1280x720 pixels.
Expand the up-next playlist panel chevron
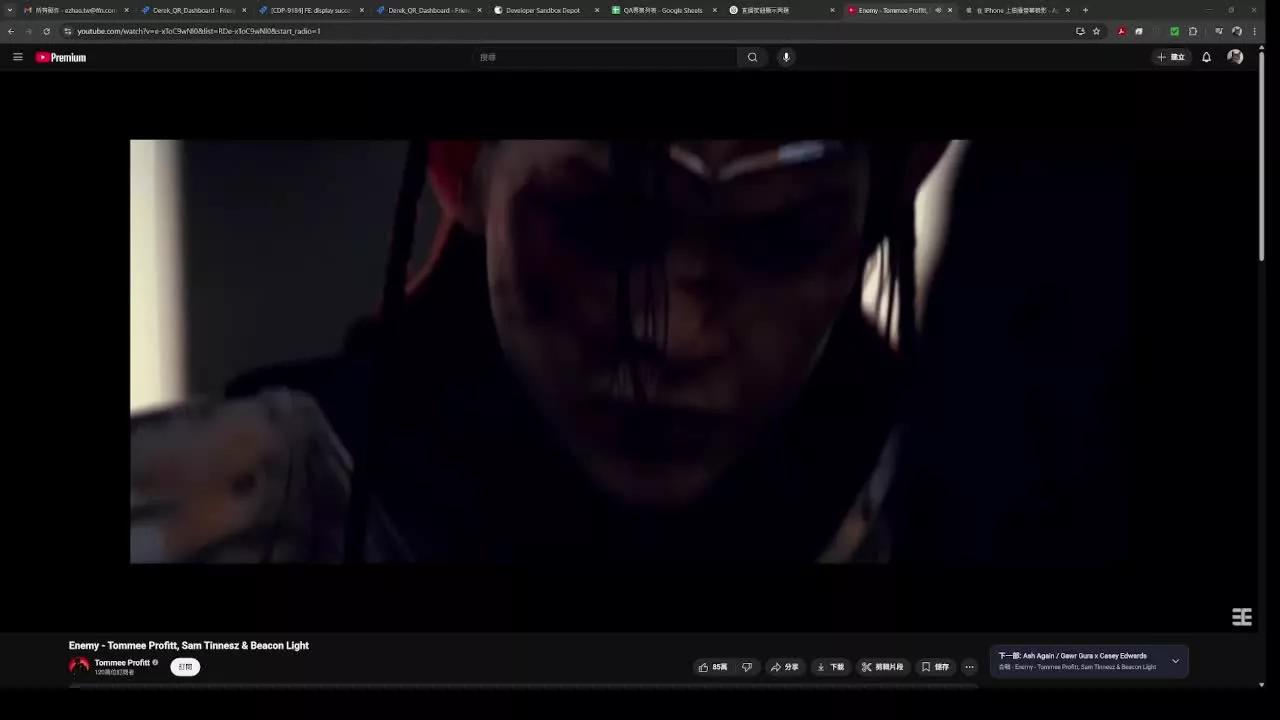pyautogui.click(x=1175, y=661)
